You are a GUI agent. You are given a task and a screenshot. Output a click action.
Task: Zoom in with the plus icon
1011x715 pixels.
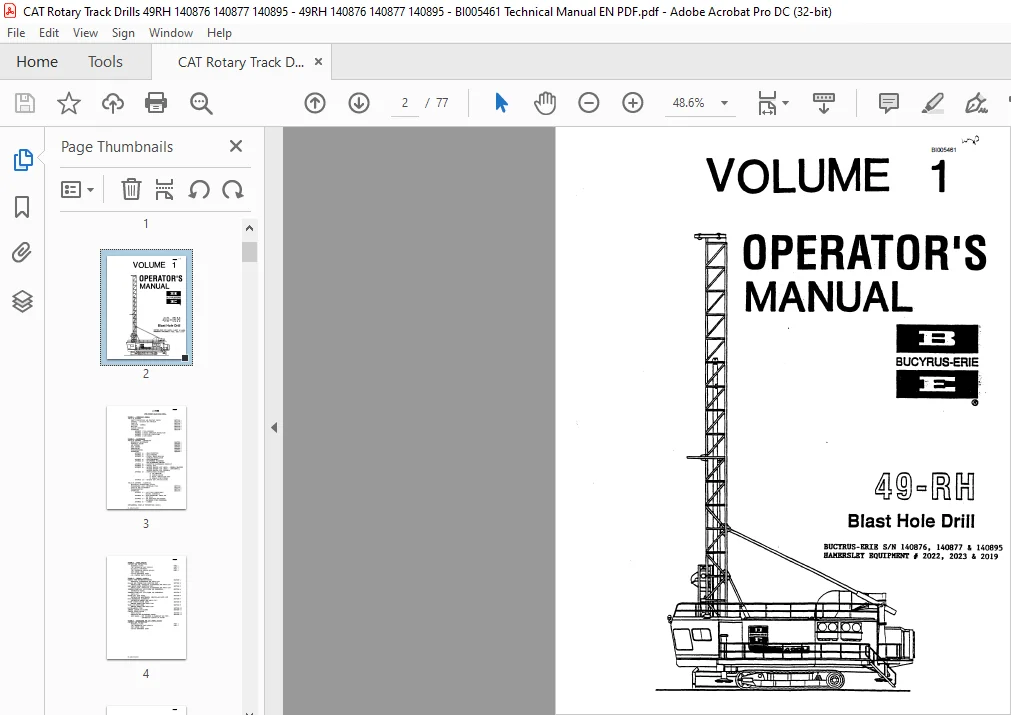click(633, 103)
